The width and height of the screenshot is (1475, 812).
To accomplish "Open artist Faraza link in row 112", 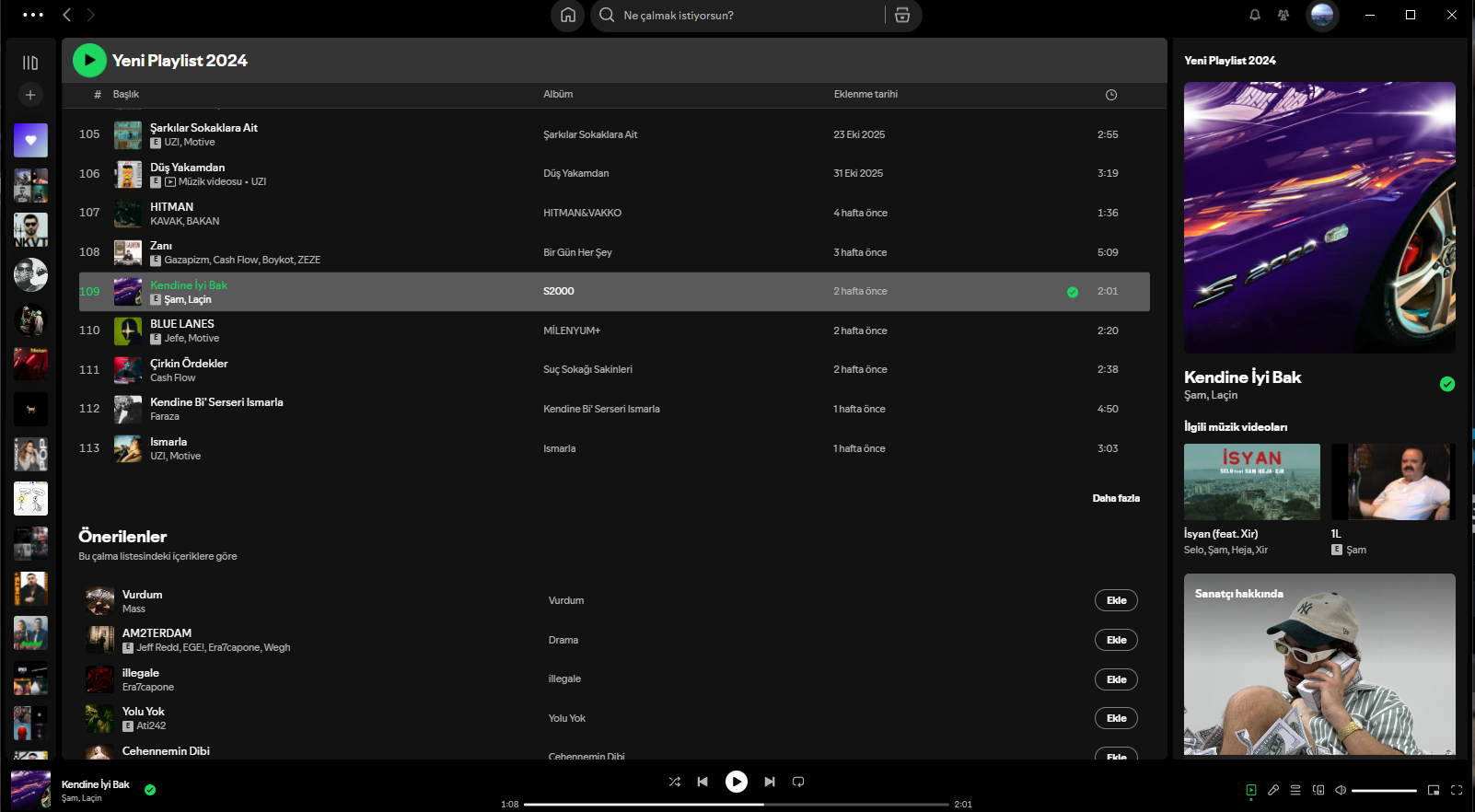I will tap(165, 416).
